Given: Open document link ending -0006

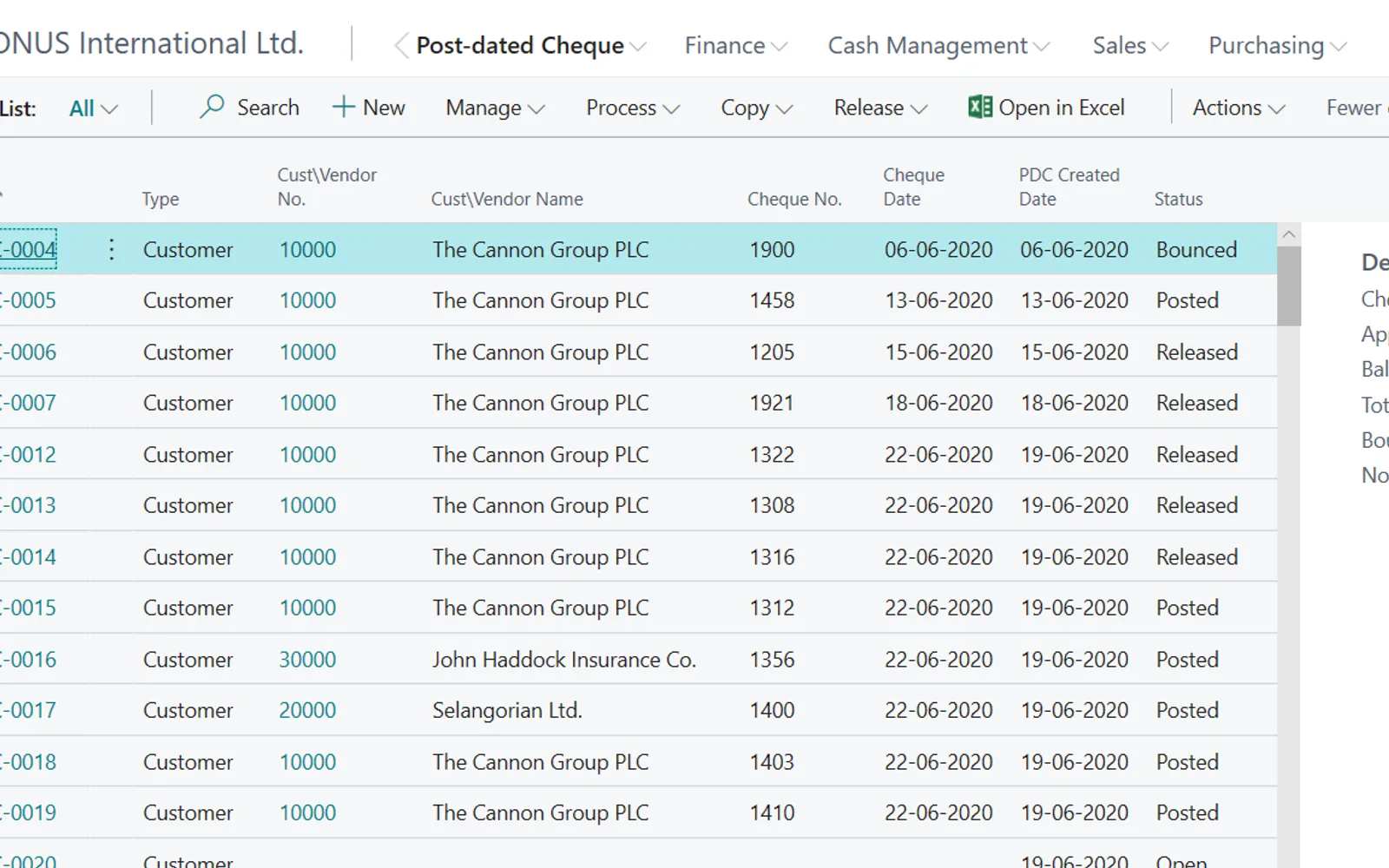Looking at the screenshot, I should [x=28, y=352].
